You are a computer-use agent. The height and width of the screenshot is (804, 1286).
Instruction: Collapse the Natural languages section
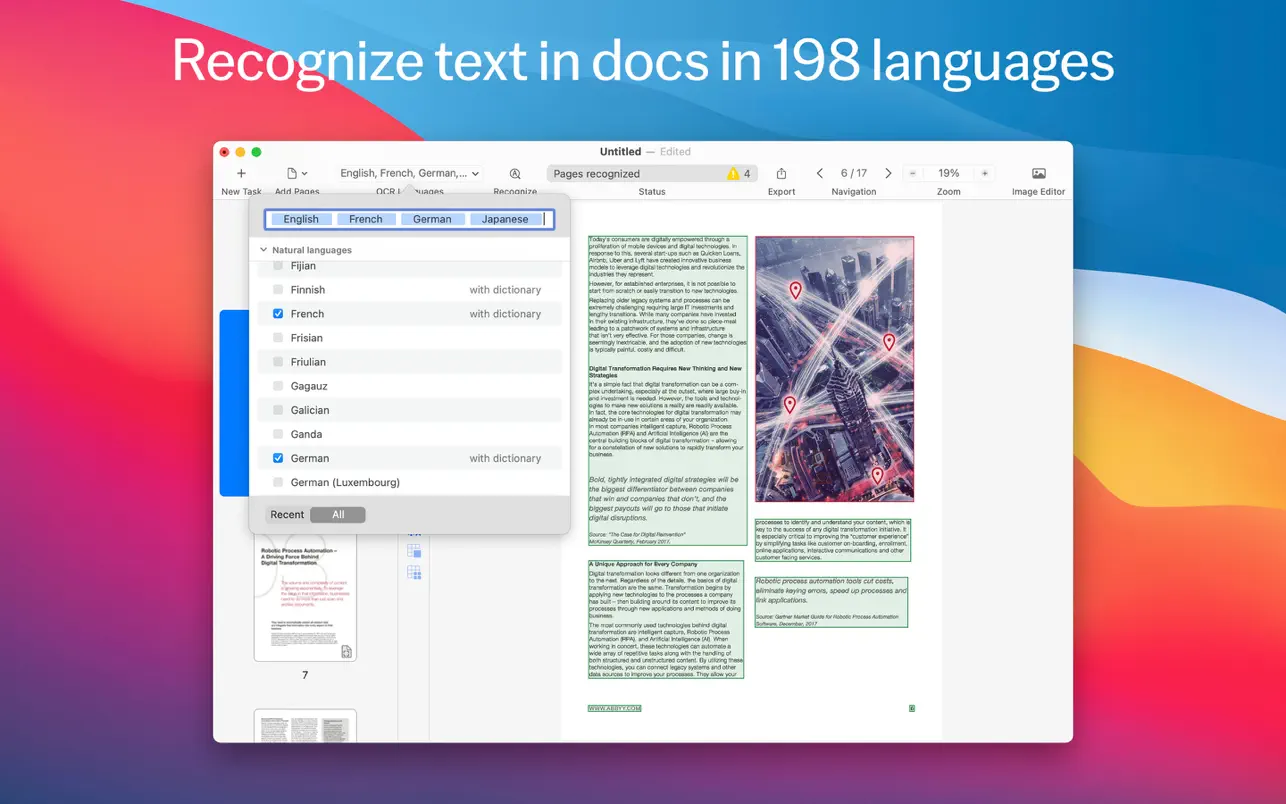click(264, 250)
